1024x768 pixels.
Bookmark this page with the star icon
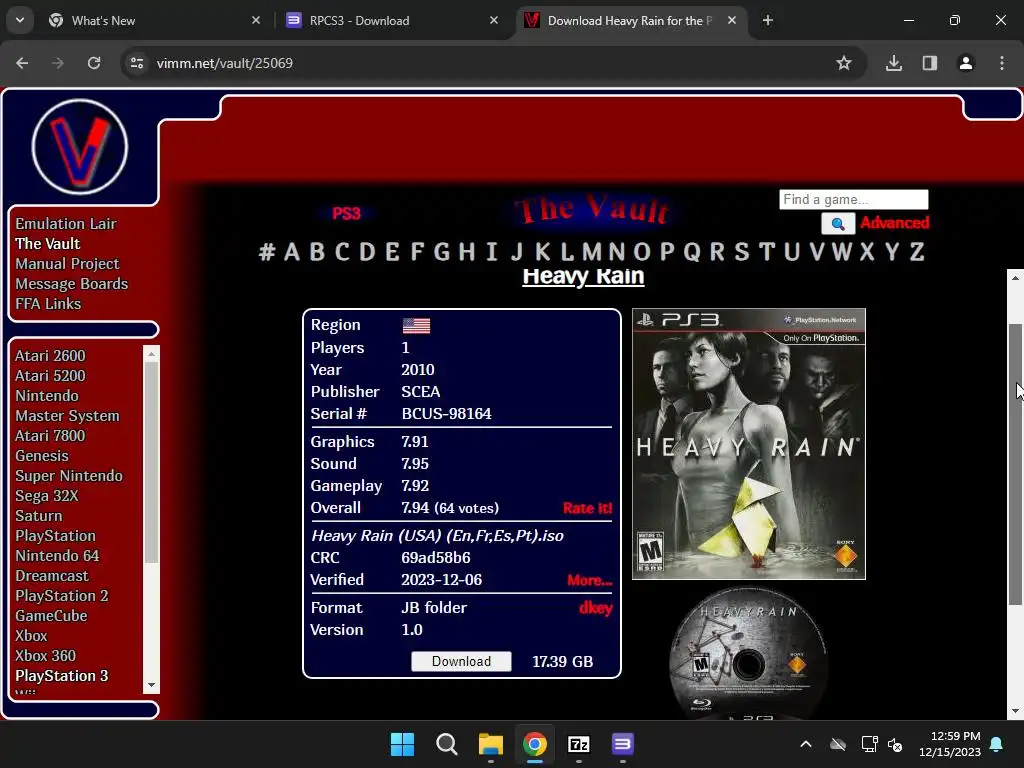(x=844, y=63)
